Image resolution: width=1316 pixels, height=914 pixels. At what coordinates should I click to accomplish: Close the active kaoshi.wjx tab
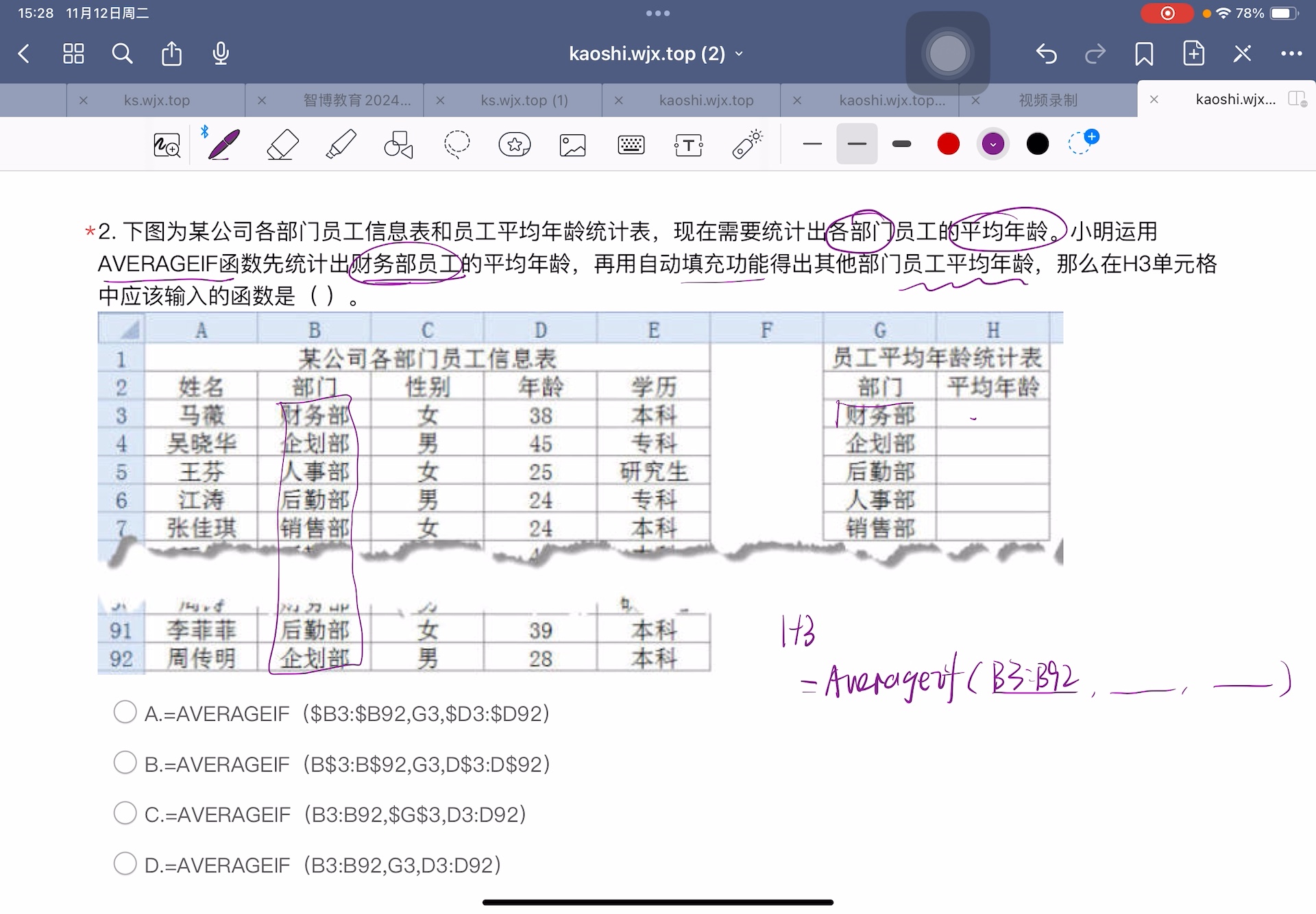coord(1154,99)
